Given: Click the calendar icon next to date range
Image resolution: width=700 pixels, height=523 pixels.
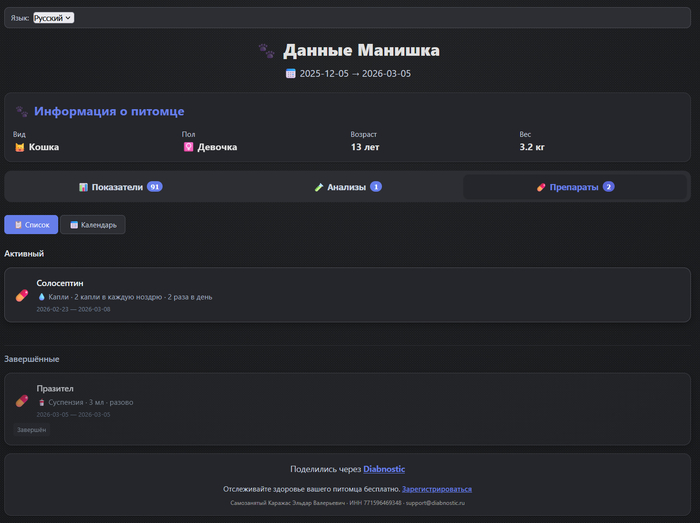Looking at the screenshot, I should [x=291, y=74].
